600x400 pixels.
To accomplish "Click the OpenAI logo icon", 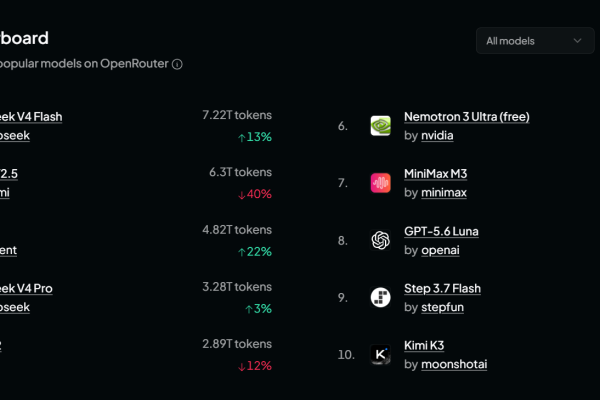I will click(380, 240).
